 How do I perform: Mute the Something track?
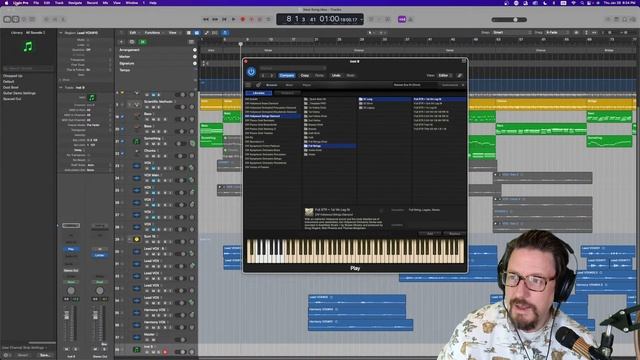pyautogui.click(x=153, y=144)
